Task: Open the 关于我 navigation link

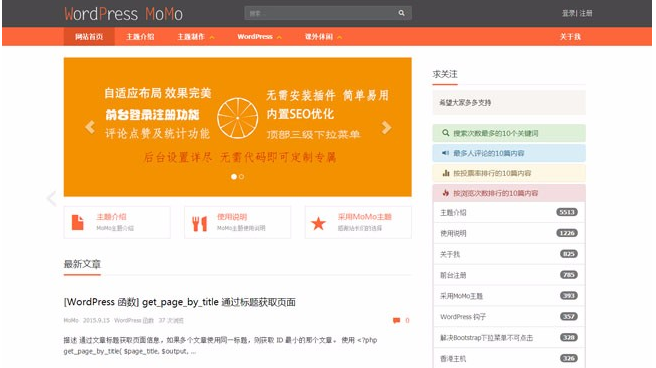Action: [x=570, y=37]
